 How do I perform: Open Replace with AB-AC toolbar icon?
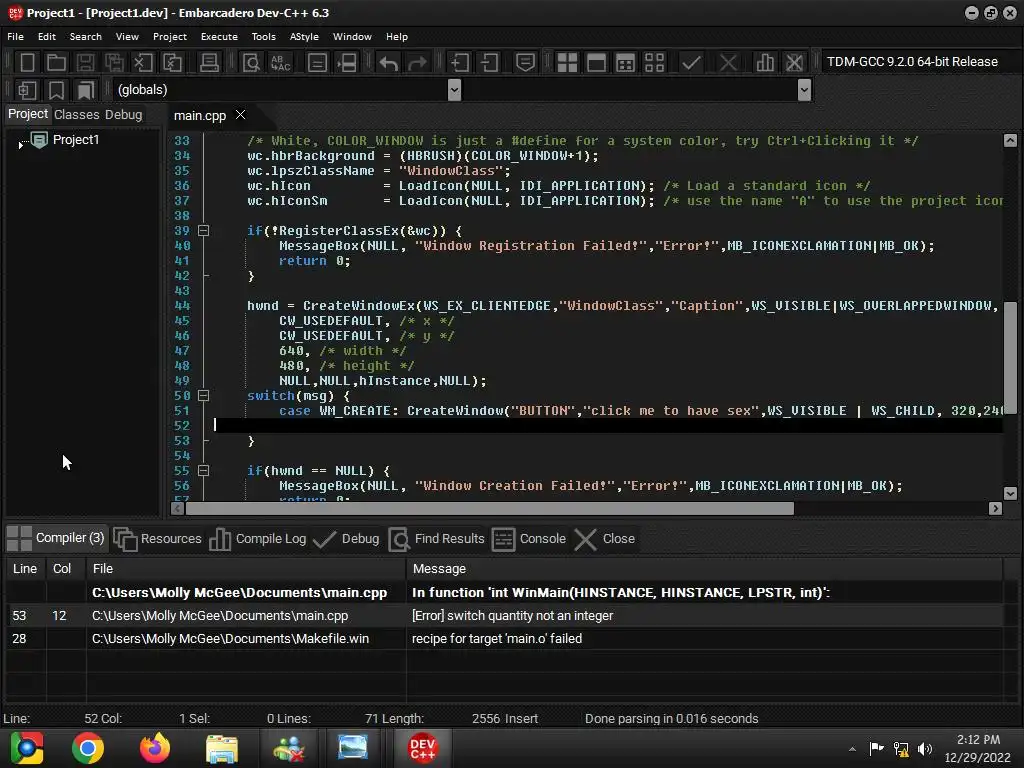pyautogui.click(x=280, y=63)
